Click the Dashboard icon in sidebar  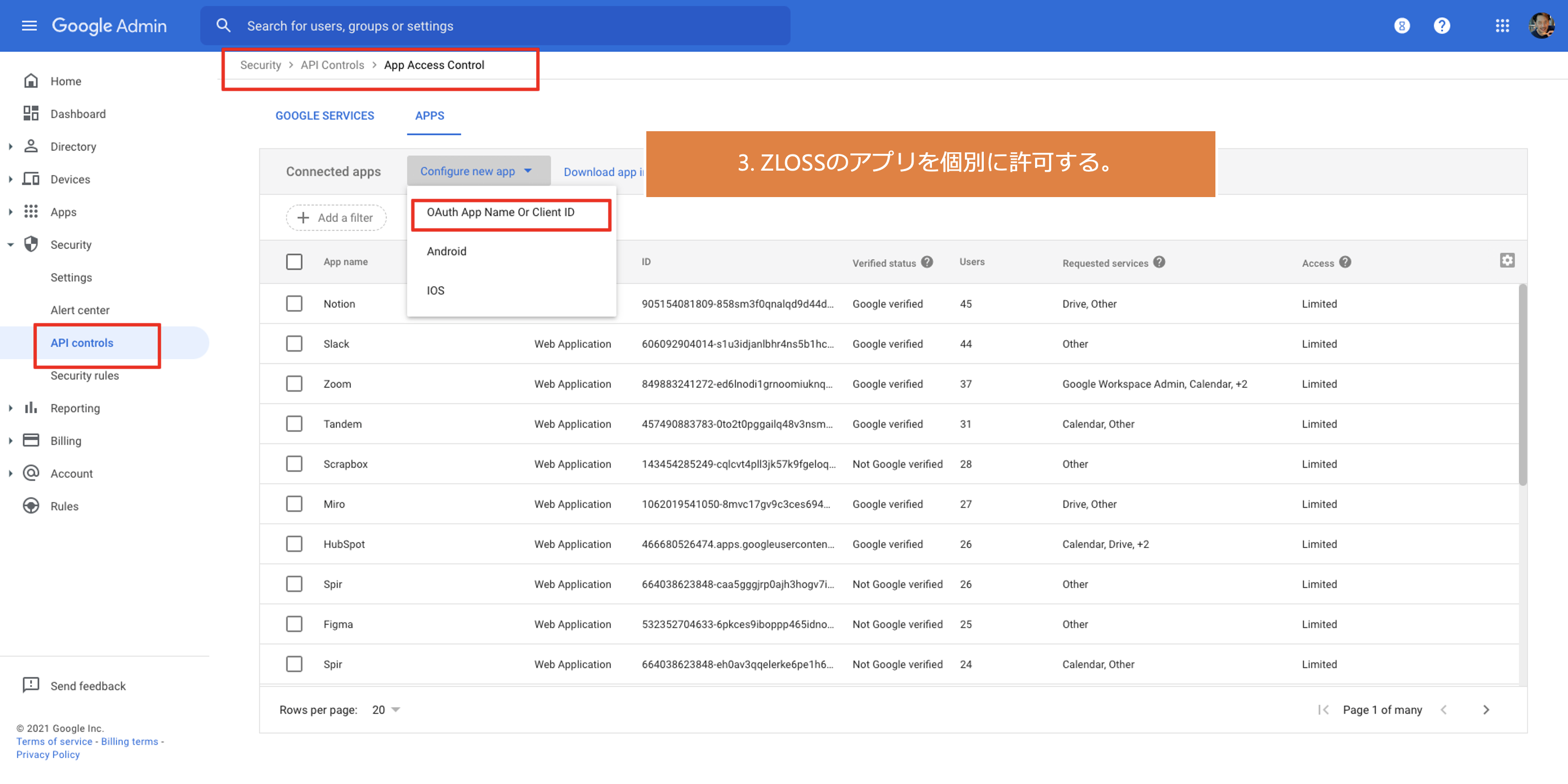click(31, 114)
